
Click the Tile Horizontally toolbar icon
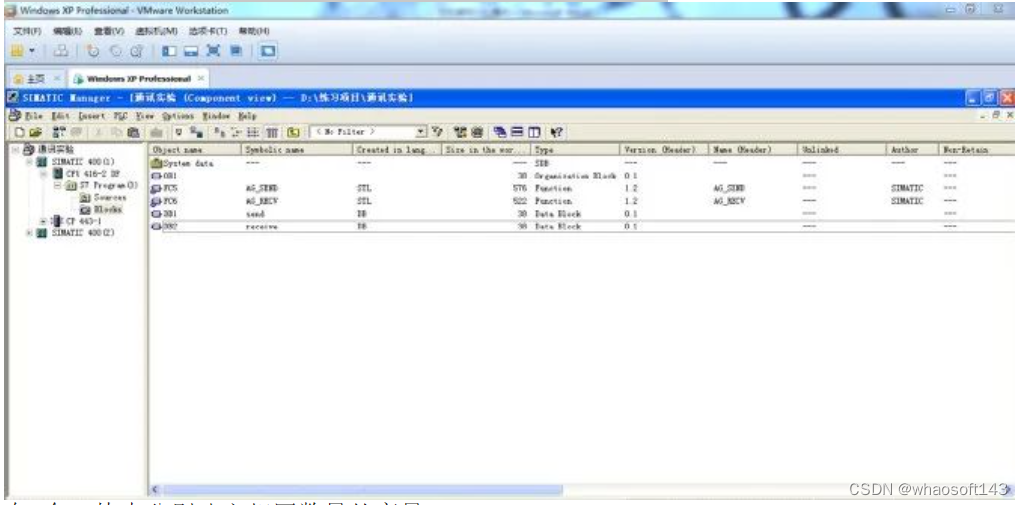[517, 132]
